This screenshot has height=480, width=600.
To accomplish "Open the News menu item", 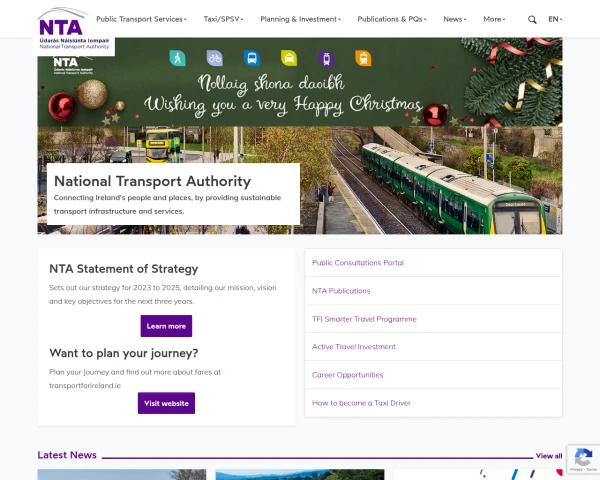I will (455, 19).
